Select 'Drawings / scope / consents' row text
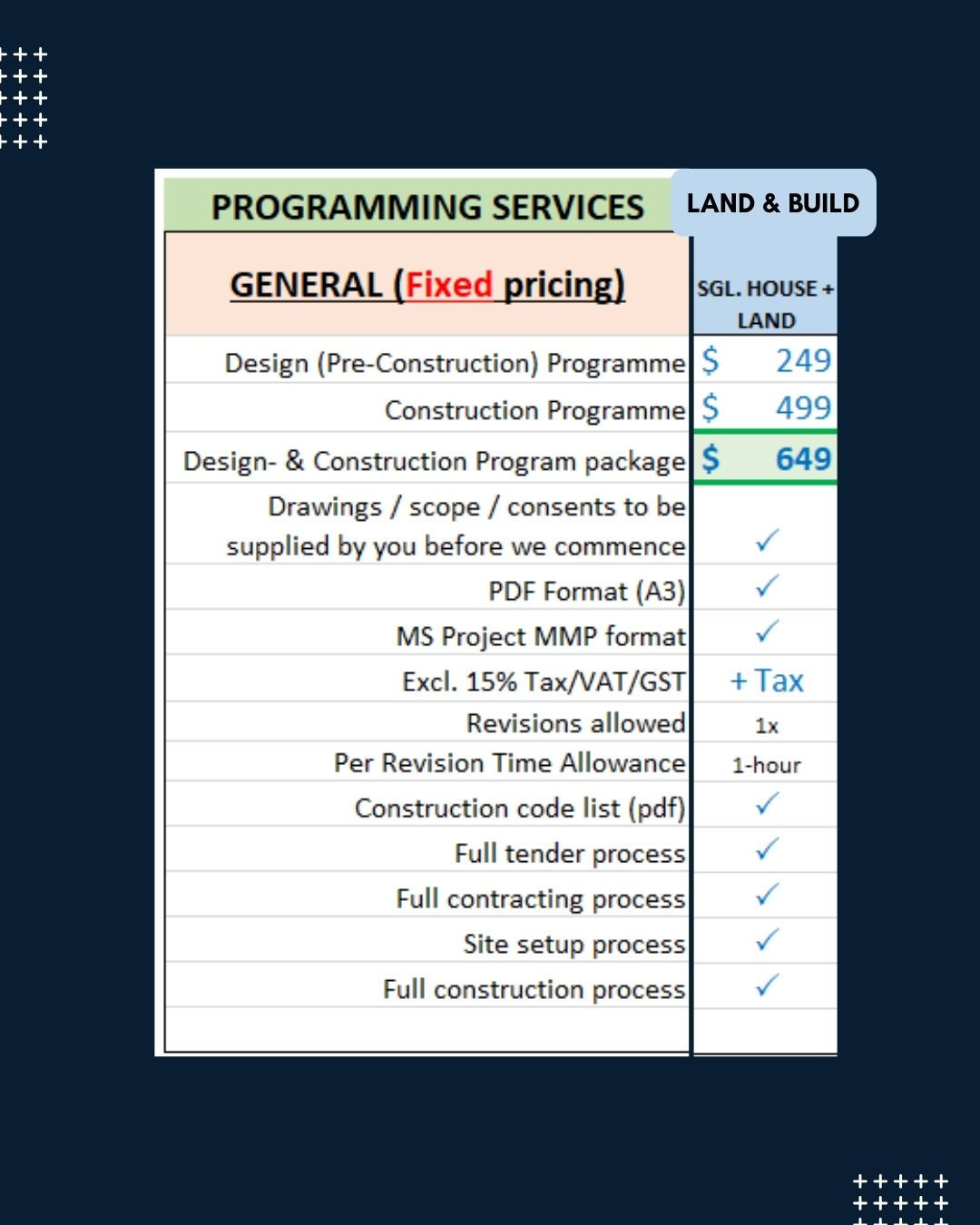The width and height of the screenshot is (980, 1225). (x=456, y=526)
